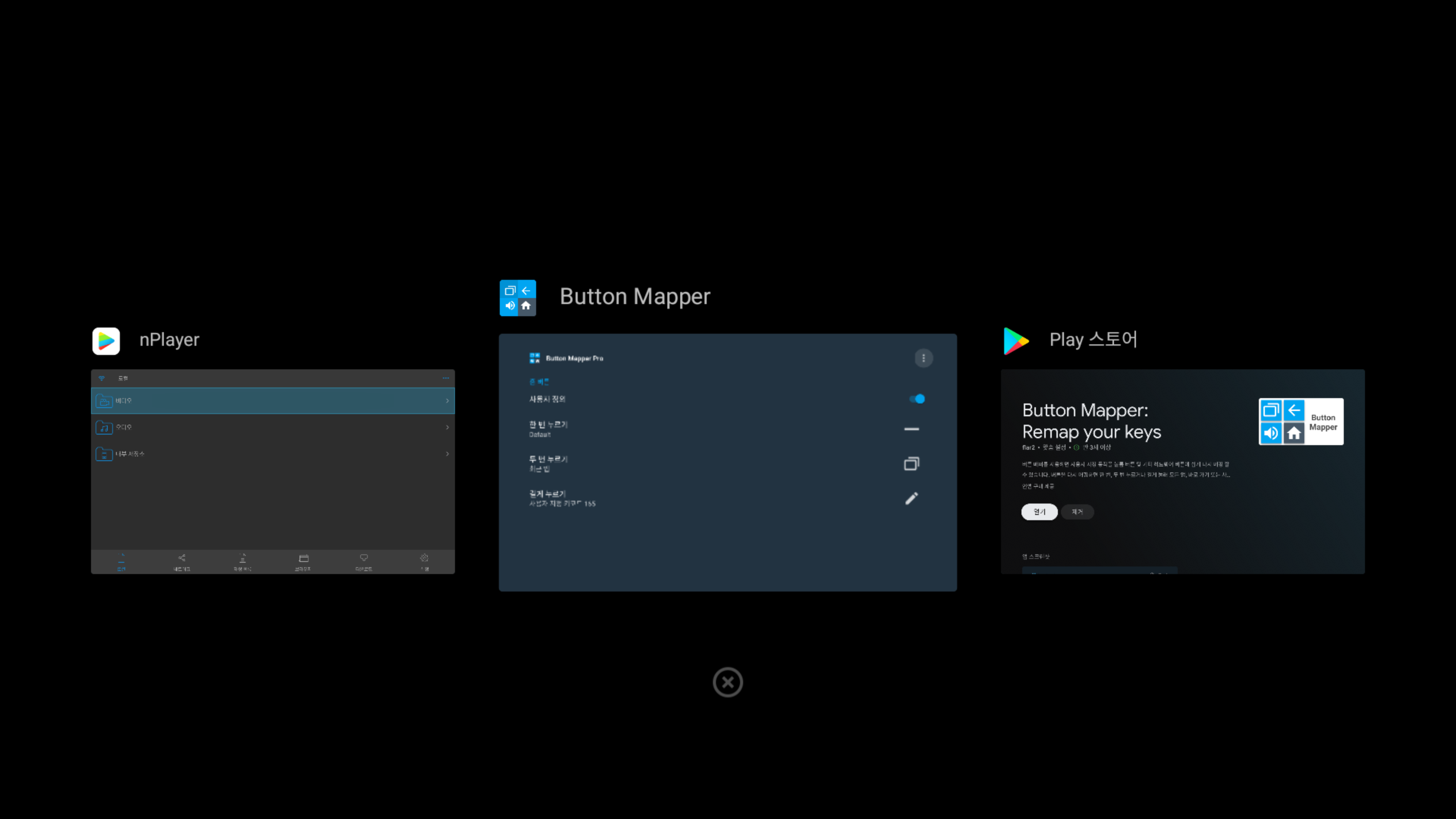1456x819 pixels.
Task: Click the nPlayer app icon
Action: tap(106, 341)
